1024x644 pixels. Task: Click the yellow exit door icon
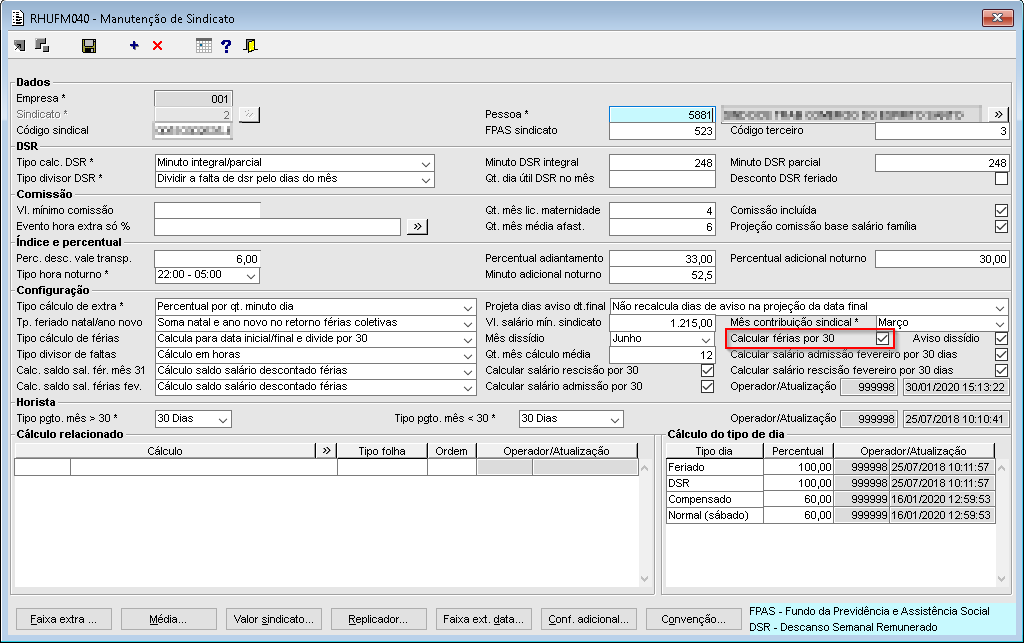tap(250, 46)
